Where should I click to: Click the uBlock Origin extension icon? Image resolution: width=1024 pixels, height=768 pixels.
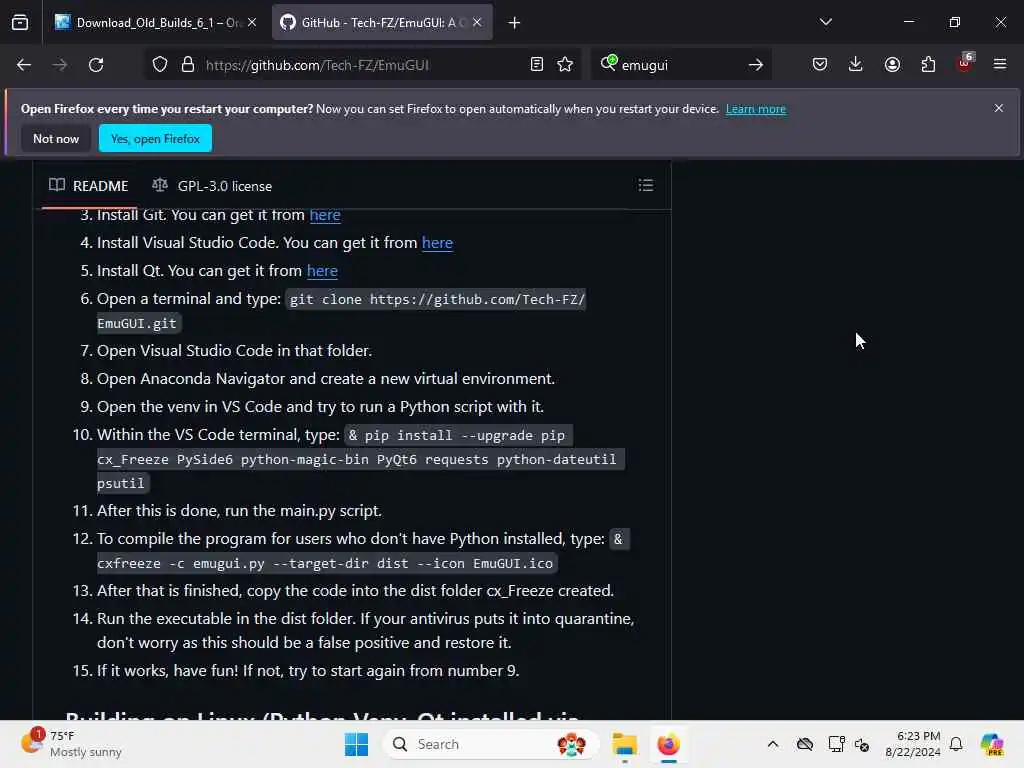[x=965, y=63]
